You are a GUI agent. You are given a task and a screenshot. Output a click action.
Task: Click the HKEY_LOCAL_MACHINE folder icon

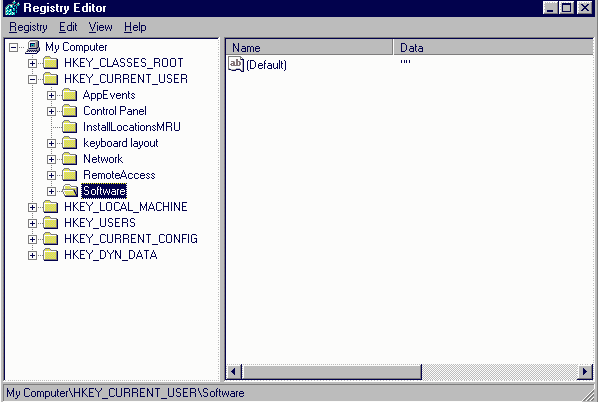coord(50,207)
